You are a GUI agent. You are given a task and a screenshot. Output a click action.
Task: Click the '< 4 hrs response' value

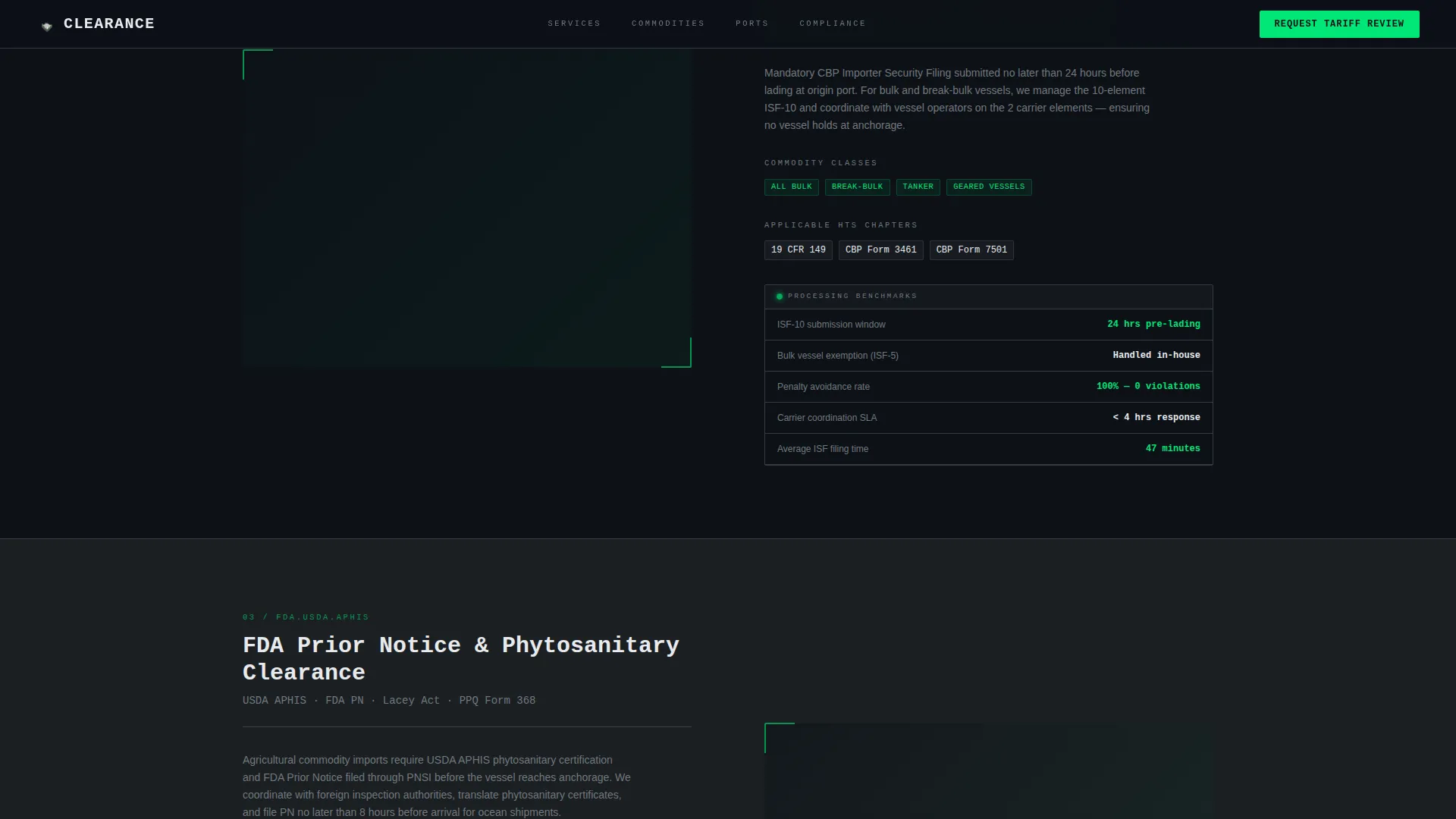[x=1156, y=418]
